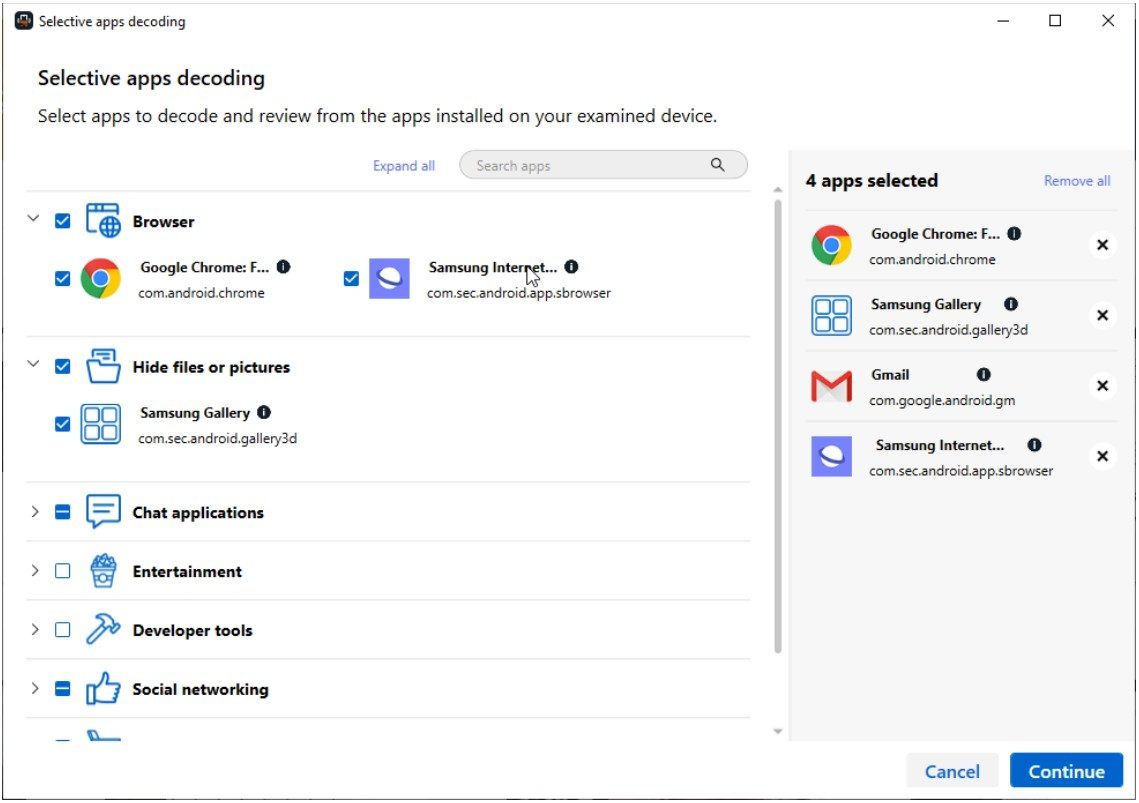Remove Google Chrome from selected apps
1139x803 pixels.
[x=1103, y=245]
